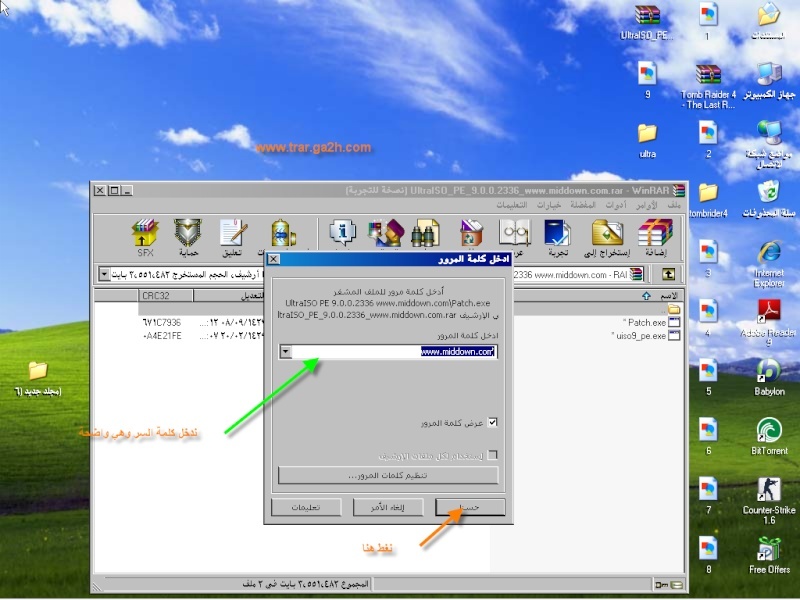Click the recycle-bin Delete toolbar icon in WinRAR
This screenshot has height=600, width=800.
coord(471,234)
